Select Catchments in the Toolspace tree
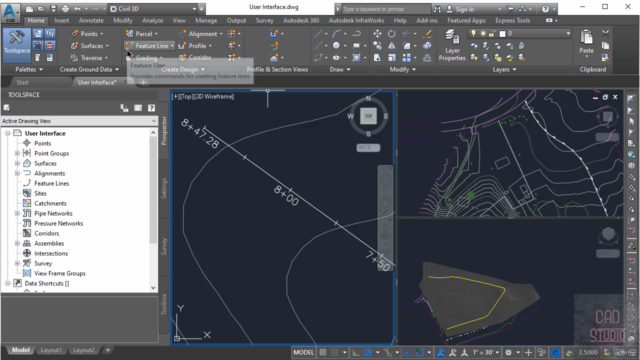Viewport: 640px width, 360px height. click(x=50, y=203)
